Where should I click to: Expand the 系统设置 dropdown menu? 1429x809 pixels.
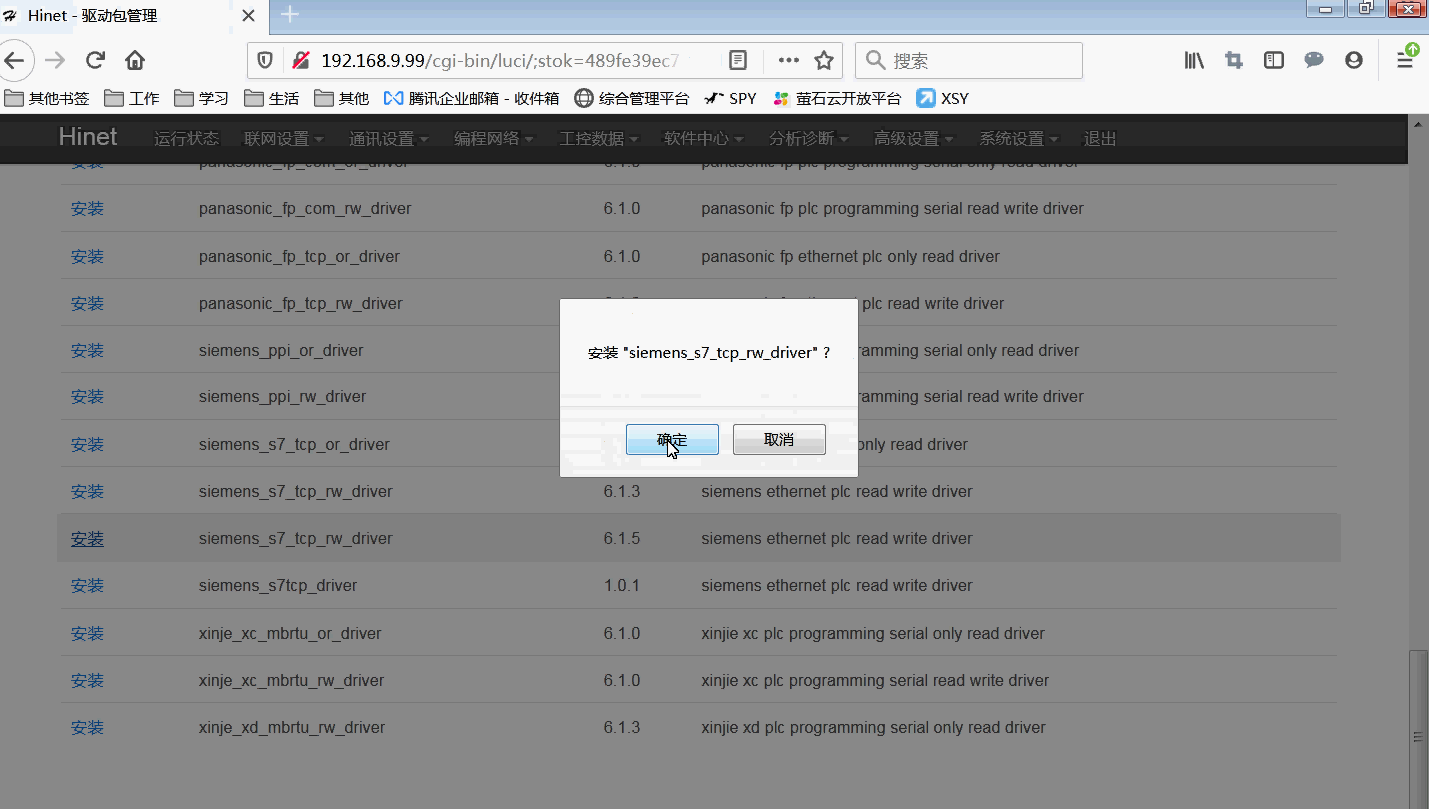click(x=1019, y=139)
